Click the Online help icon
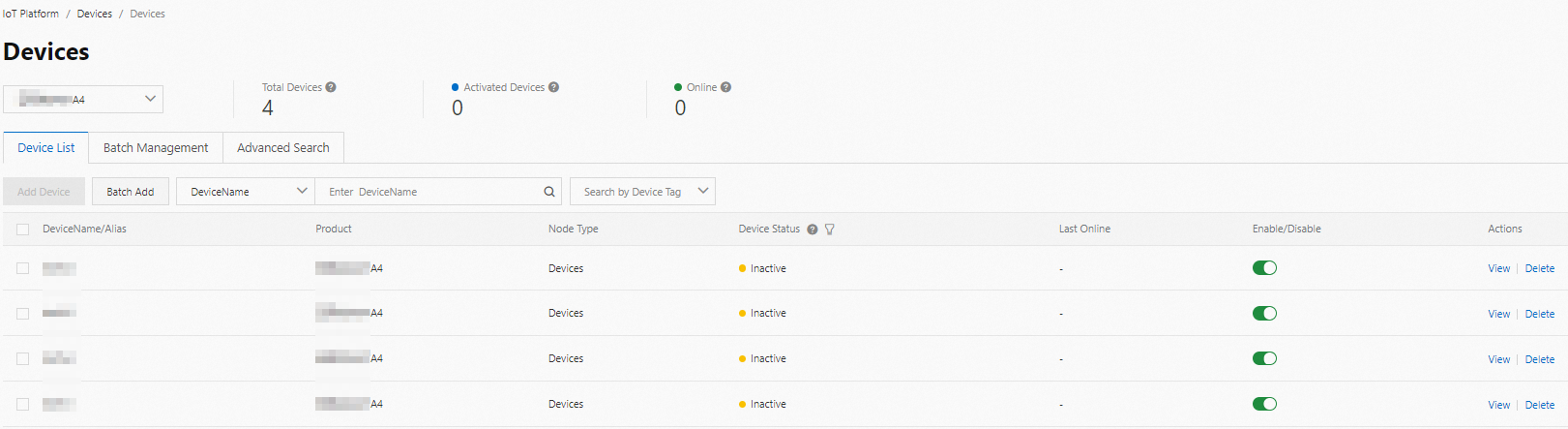Image resolution: width=1568 pixels, height=429 pixels. coord(725,87)
